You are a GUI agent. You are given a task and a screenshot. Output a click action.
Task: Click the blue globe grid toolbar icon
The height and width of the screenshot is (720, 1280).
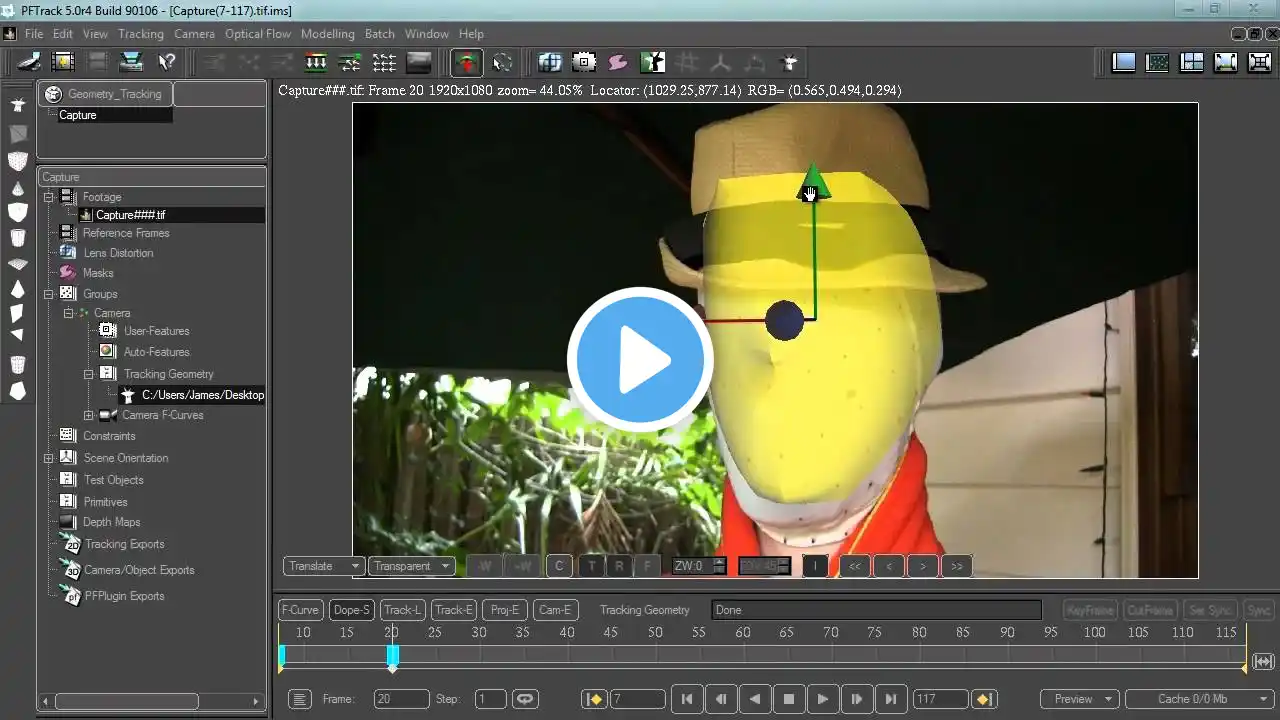(x=549, y=62)
